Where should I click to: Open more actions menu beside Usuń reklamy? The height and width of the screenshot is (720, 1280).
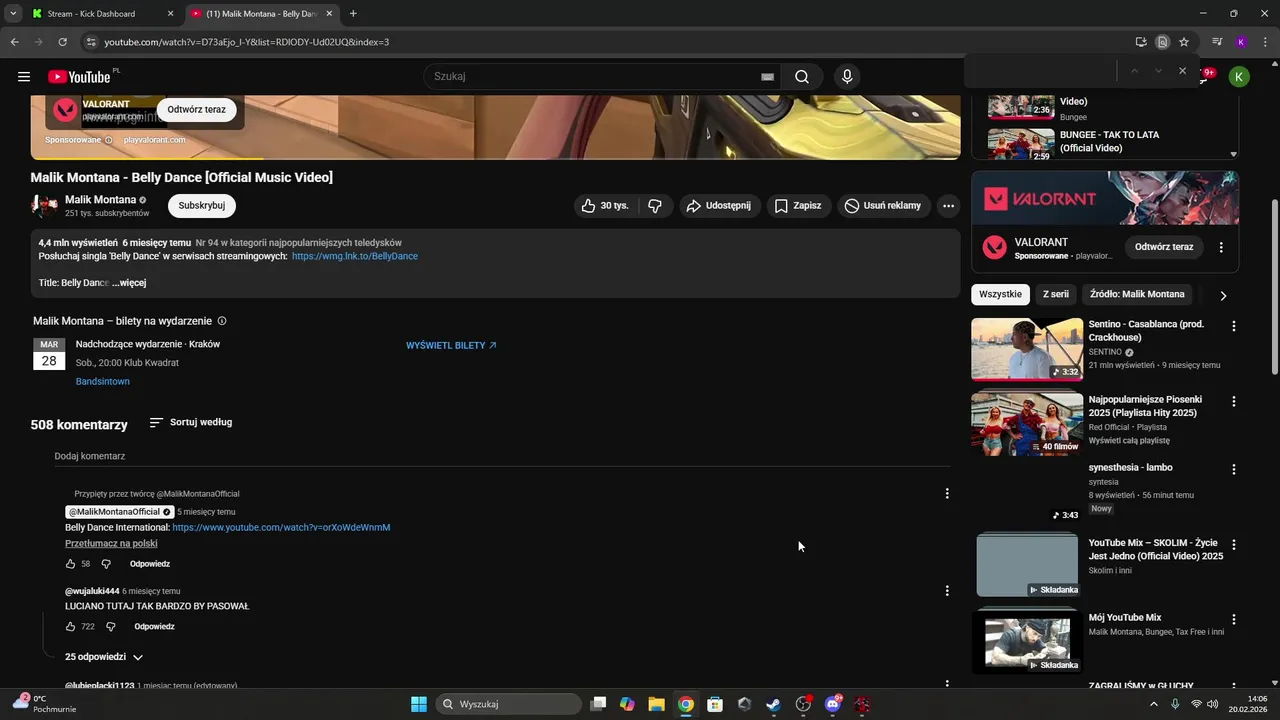coord(948,206)
